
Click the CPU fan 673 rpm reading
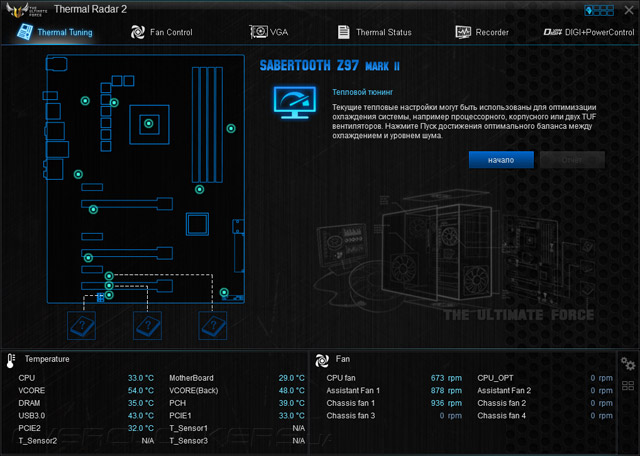click(446, 378)
